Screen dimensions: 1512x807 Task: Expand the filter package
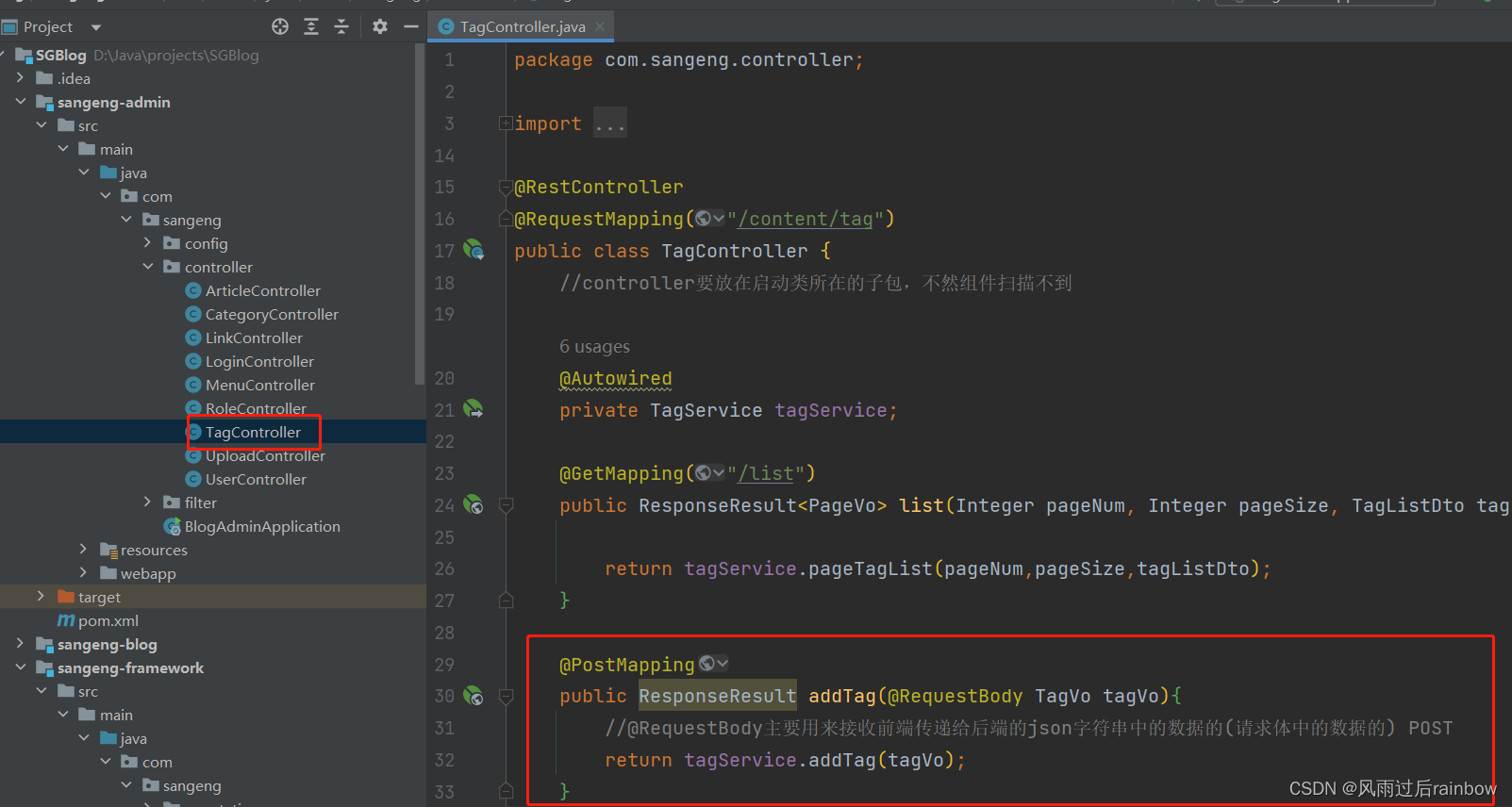pyautogui.click(x=147, y=502)
